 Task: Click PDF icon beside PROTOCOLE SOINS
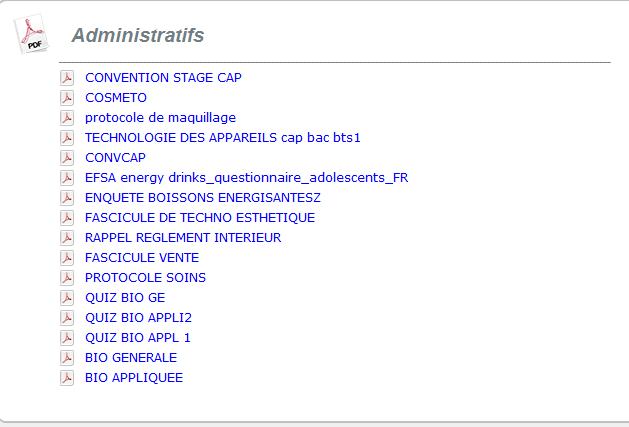(68, 278)
